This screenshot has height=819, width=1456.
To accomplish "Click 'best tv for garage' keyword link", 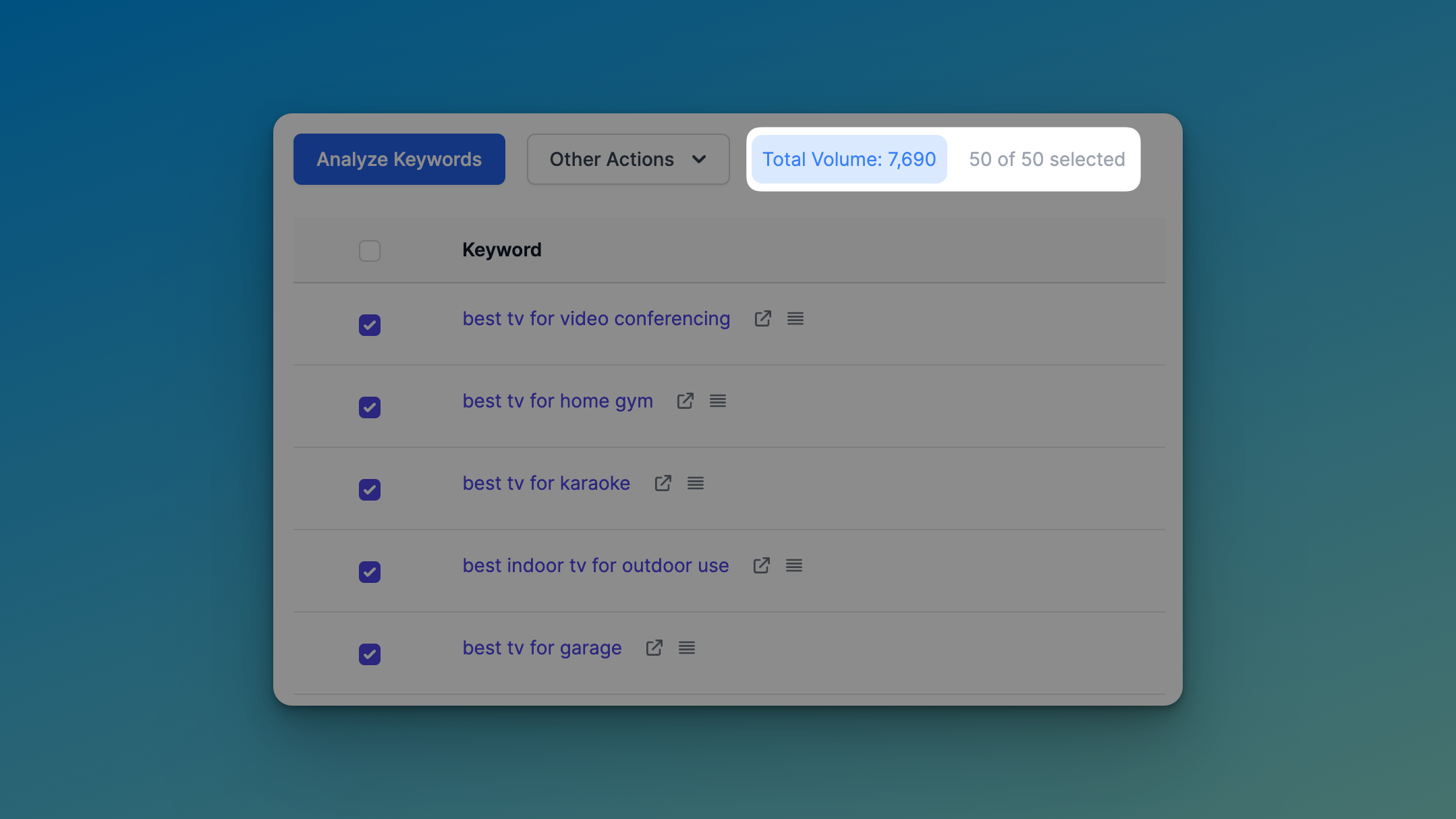I will (x=542, y=648).
